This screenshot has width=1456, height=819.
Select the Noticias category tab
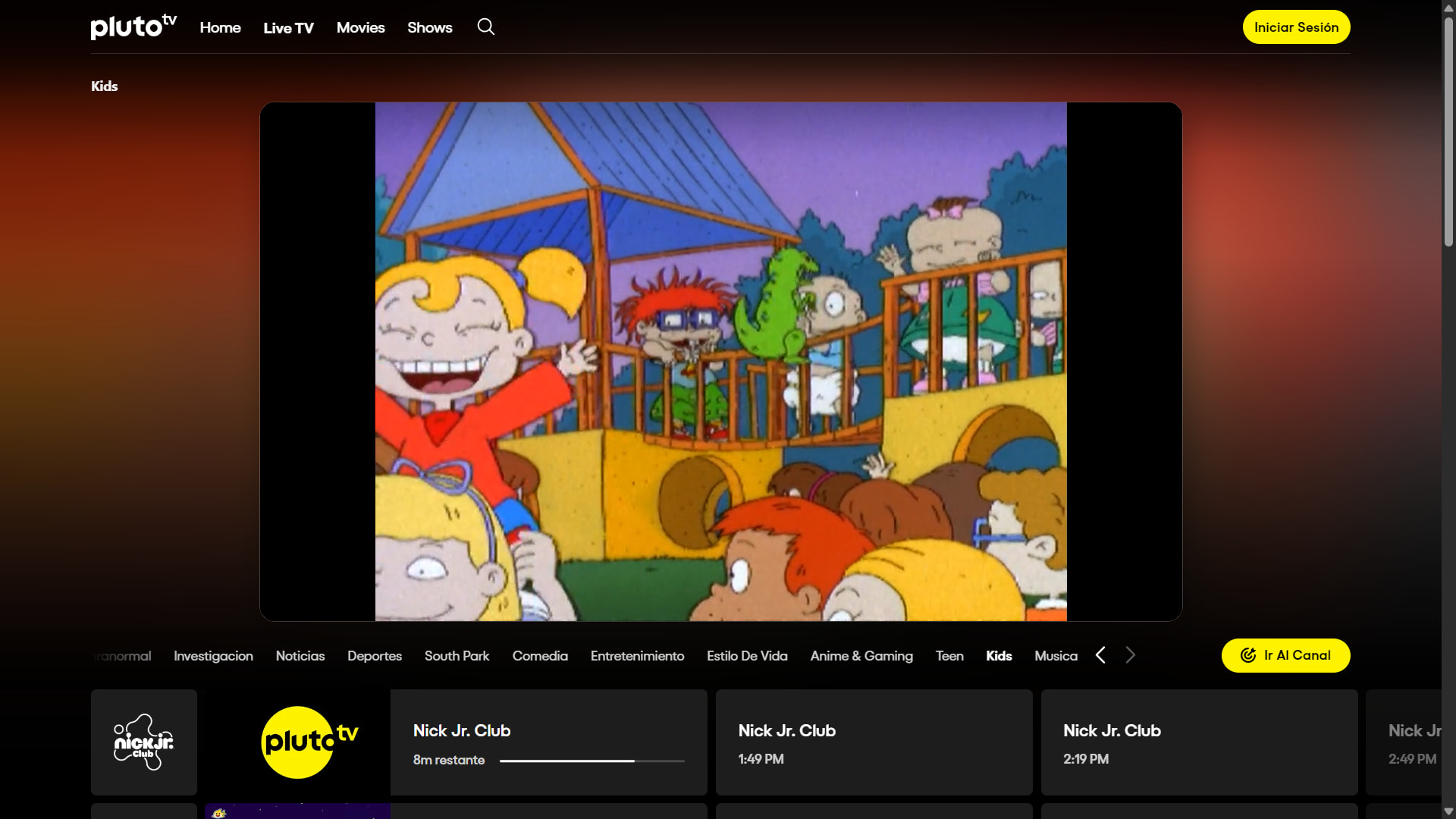pyautogui.click(x=300, y=656)
